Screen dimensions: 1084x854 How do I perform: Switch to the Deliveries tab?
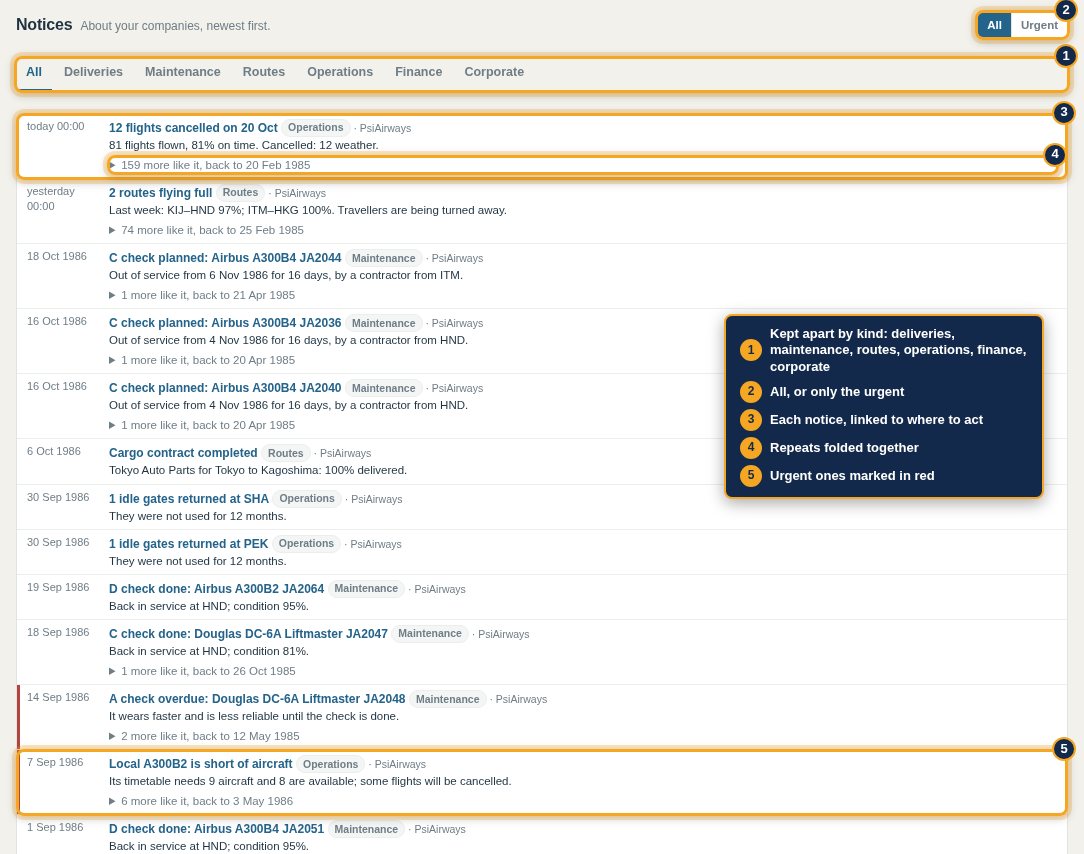pyautogui.click(x=93, y=72)
